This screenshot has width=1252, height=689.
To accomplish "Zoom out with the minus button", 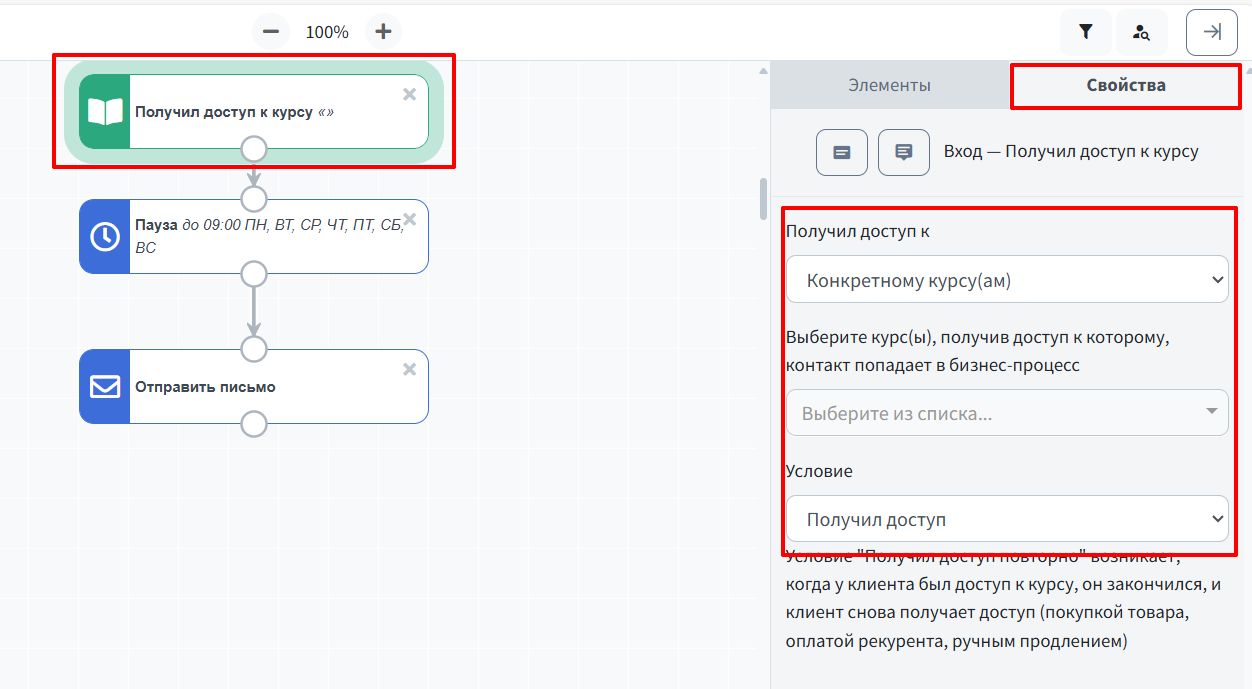I will [x=270, y=32].
